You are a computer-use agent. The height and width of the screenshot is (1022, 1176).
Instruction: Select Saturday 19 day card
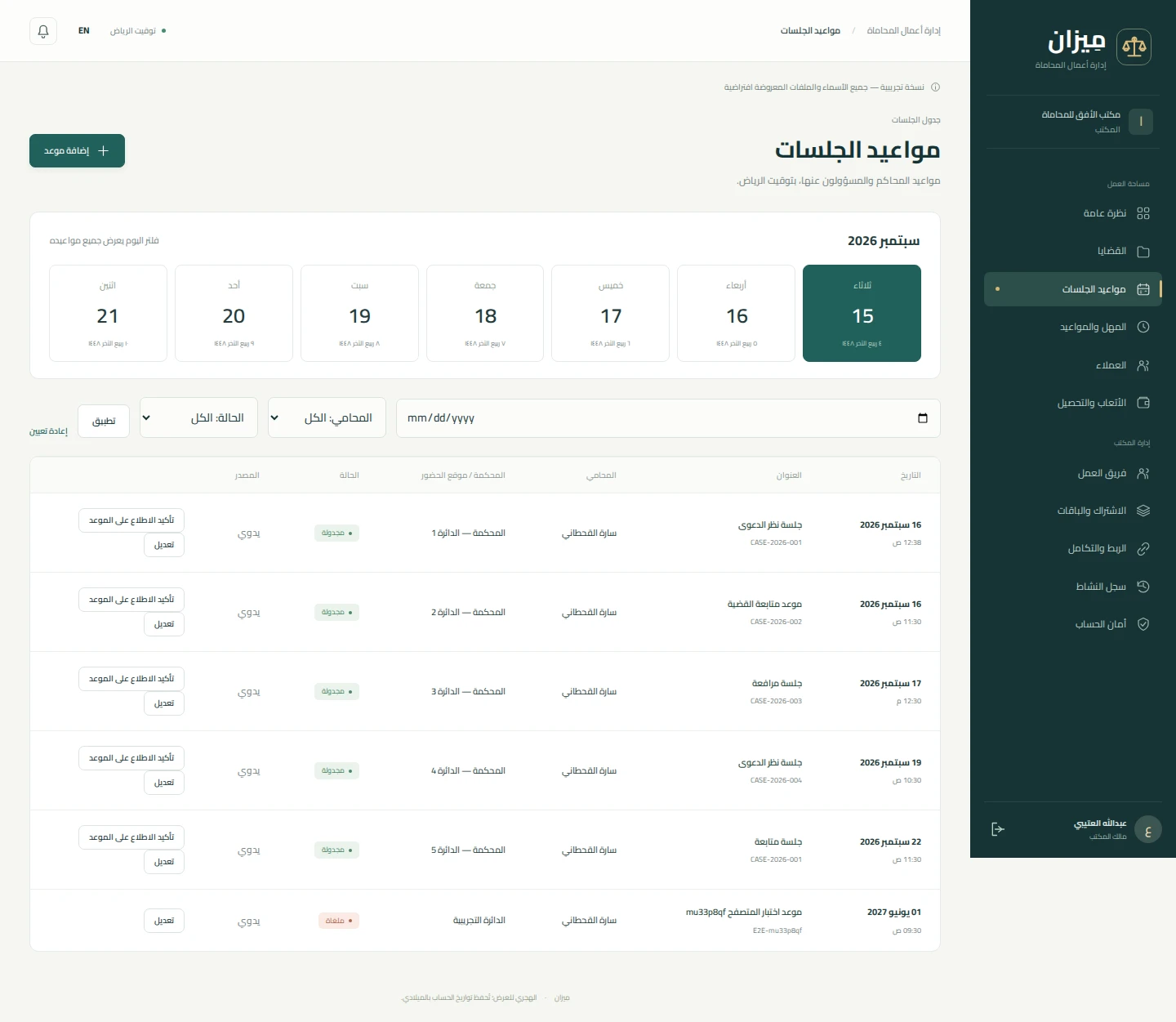click(x=359, y=313)
